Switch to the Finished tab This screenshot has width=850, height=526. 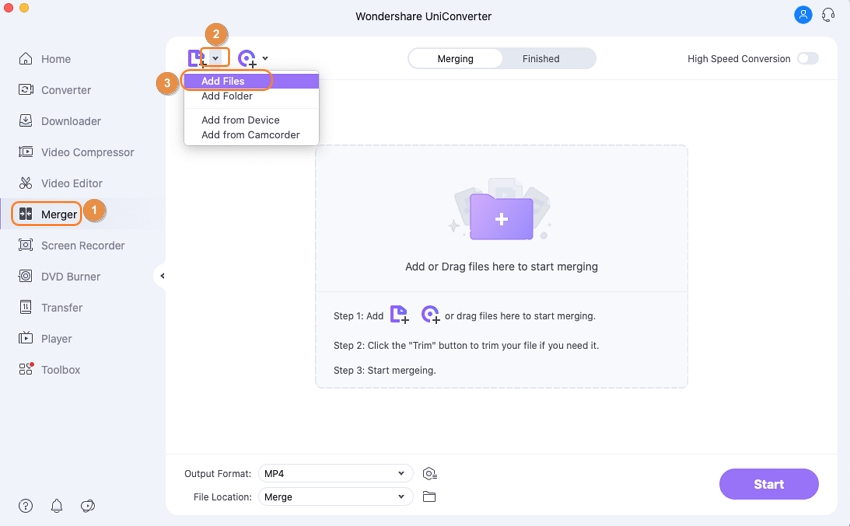[x=541, y=59]
